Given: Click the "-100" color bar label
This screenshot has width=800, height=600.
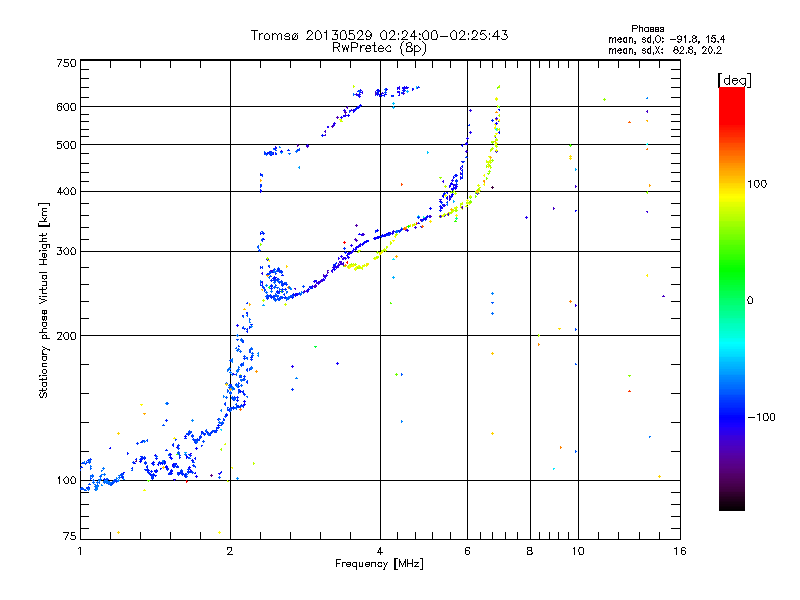Looking at the screenshot, I should point(762,417).
